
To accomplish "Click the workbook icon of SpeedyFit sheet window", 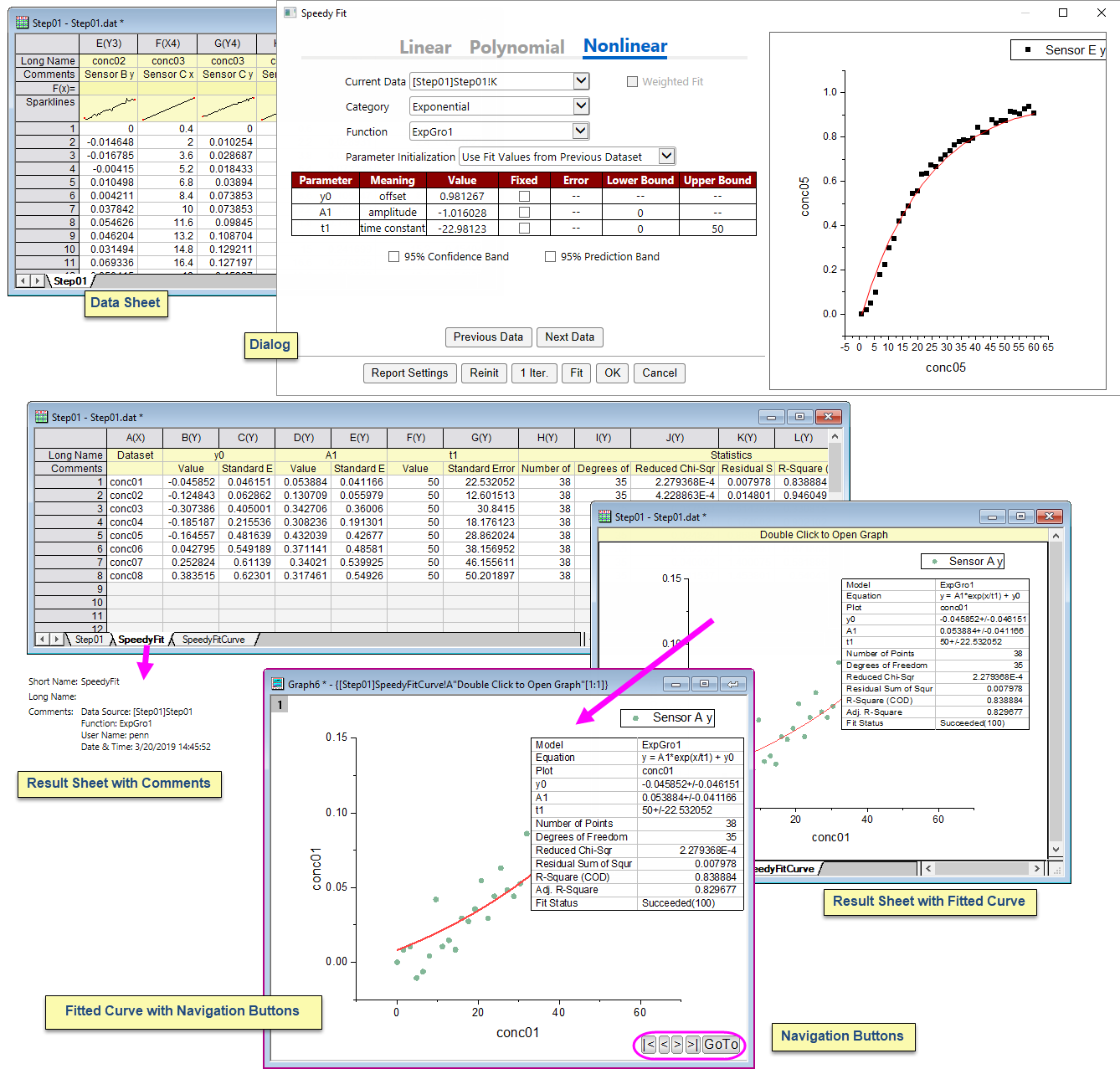I will (41, 417).
